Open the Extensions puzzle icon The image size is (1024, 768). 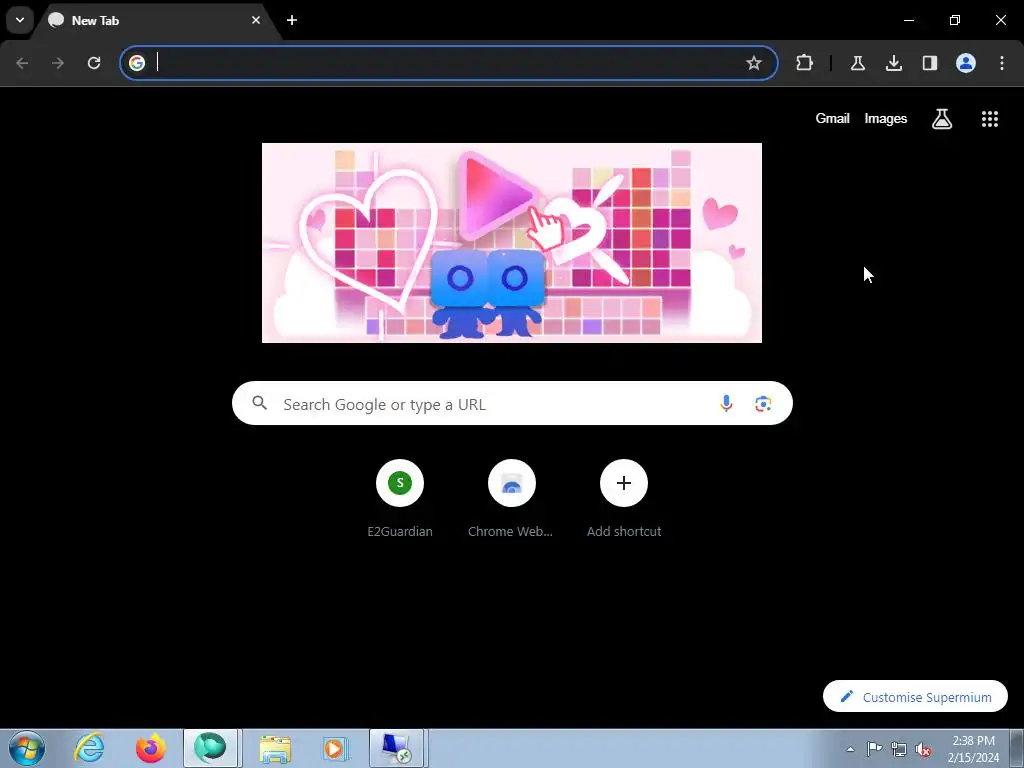805,63
